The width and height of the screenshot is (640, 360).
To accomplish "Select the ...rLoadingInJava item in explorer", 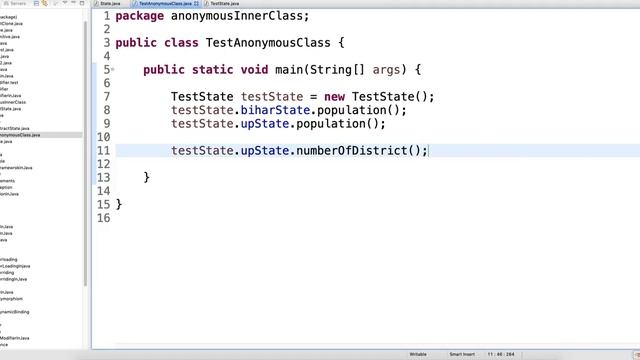I will (15, 266).
